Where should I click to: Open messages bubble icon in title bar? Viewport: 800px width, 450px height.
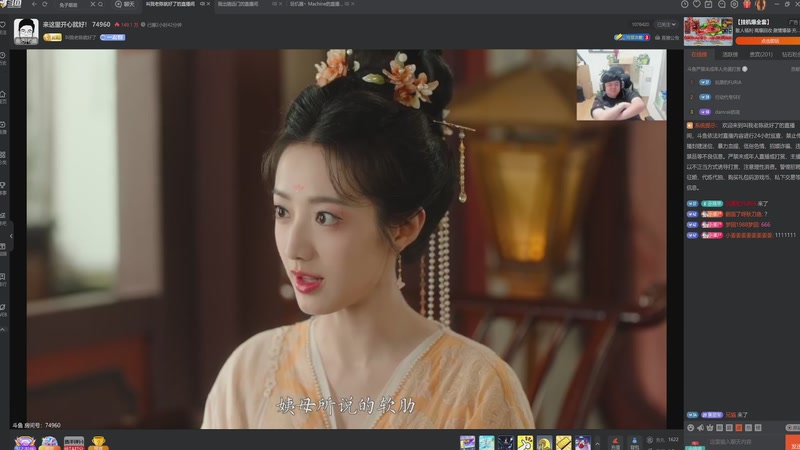721,4
